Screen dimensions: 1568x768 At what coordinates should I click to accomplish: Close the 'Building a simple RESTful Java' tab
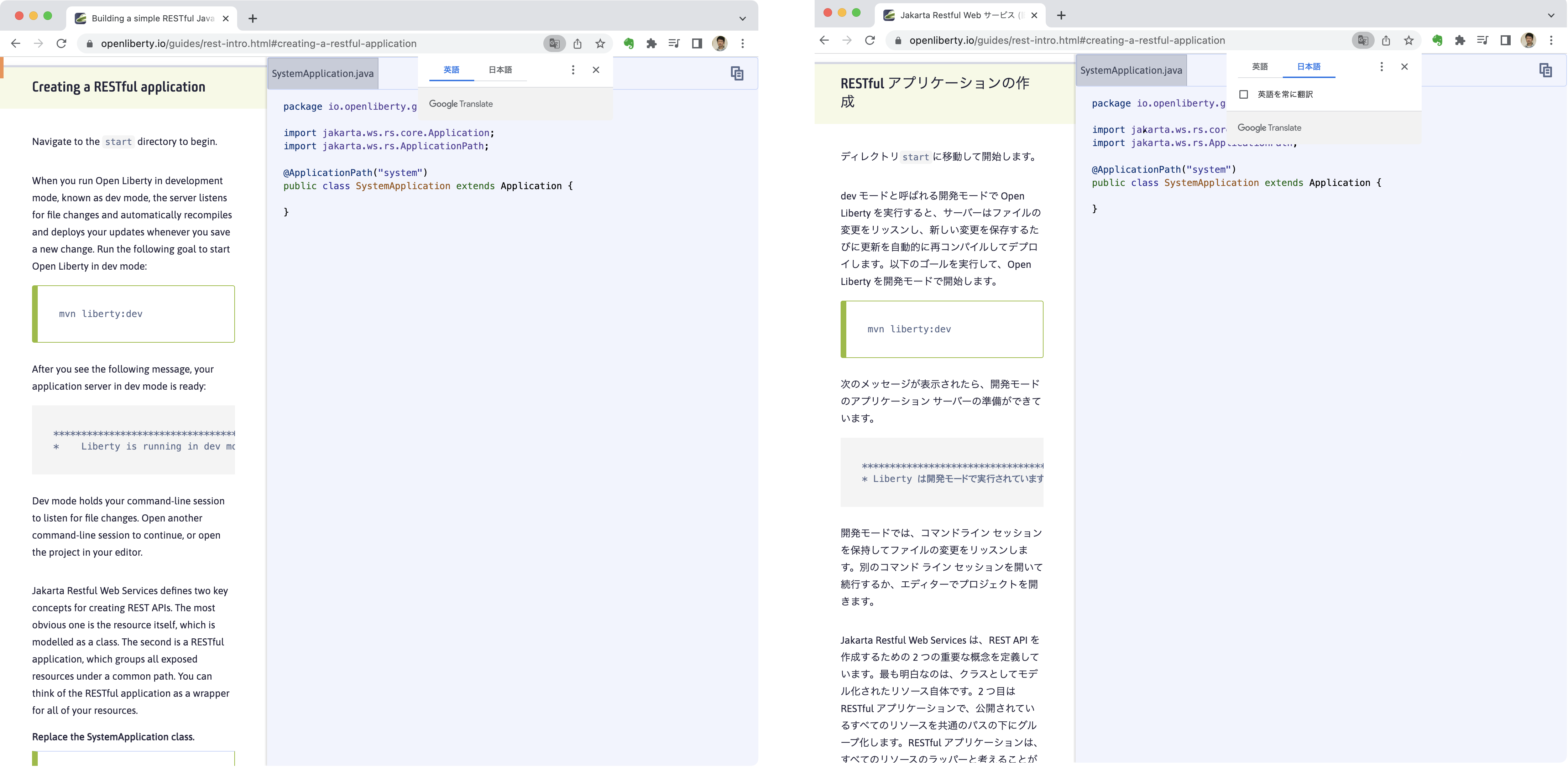[x=226, y=18]
